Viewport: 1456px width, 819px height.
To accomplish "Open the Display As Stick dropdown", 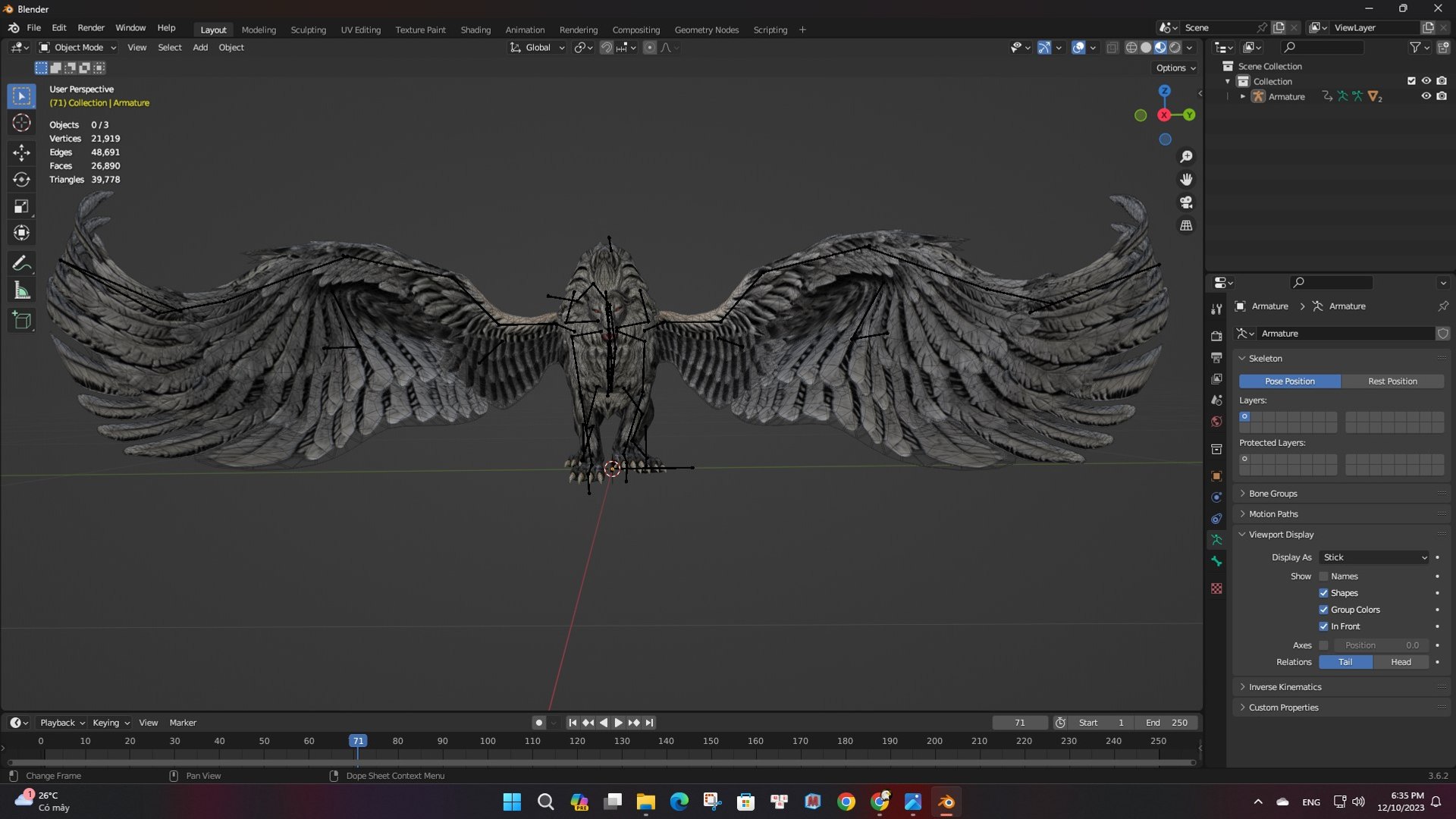I will (1374, 557).
